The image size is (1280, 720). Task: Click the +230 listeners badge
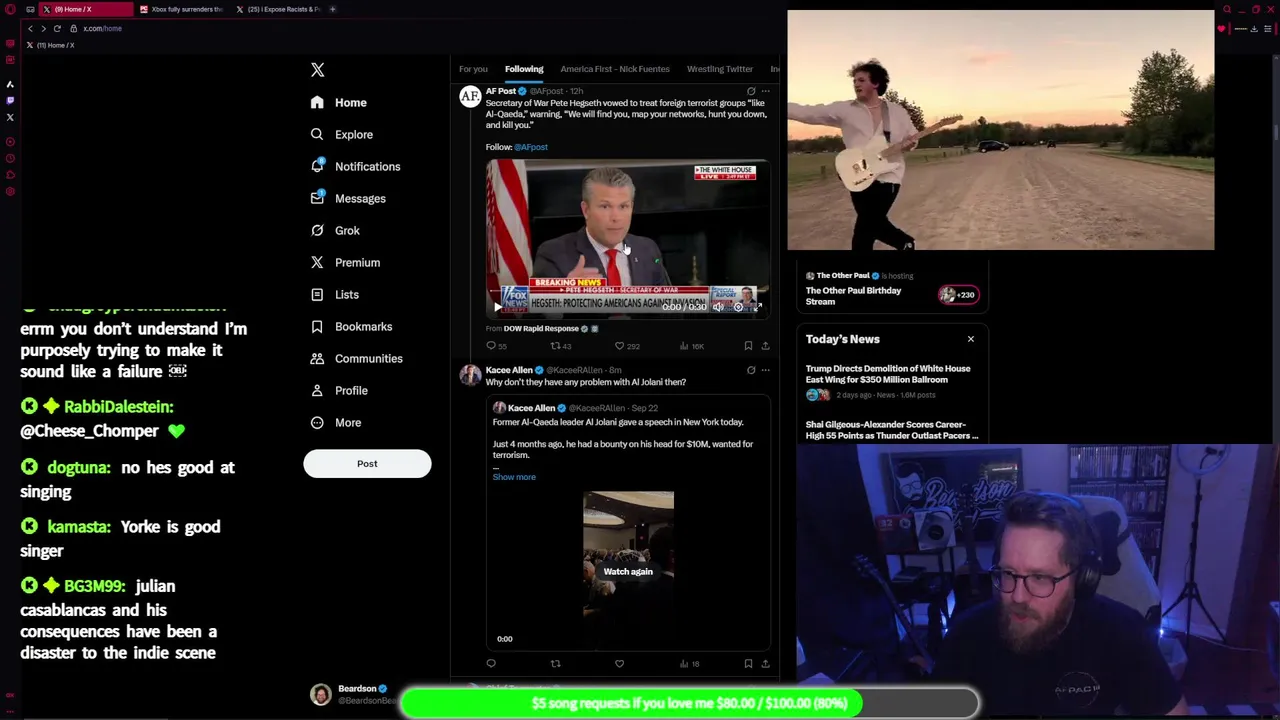[957, 295]
